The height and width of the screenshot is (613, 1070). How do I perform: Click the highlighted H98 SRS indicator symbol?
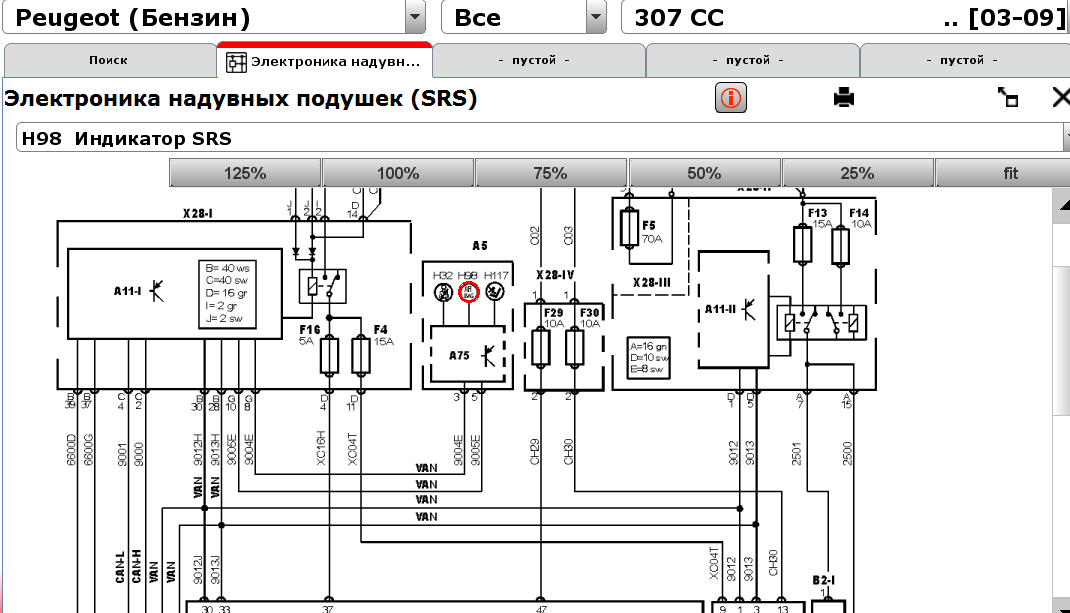(469, 292)
